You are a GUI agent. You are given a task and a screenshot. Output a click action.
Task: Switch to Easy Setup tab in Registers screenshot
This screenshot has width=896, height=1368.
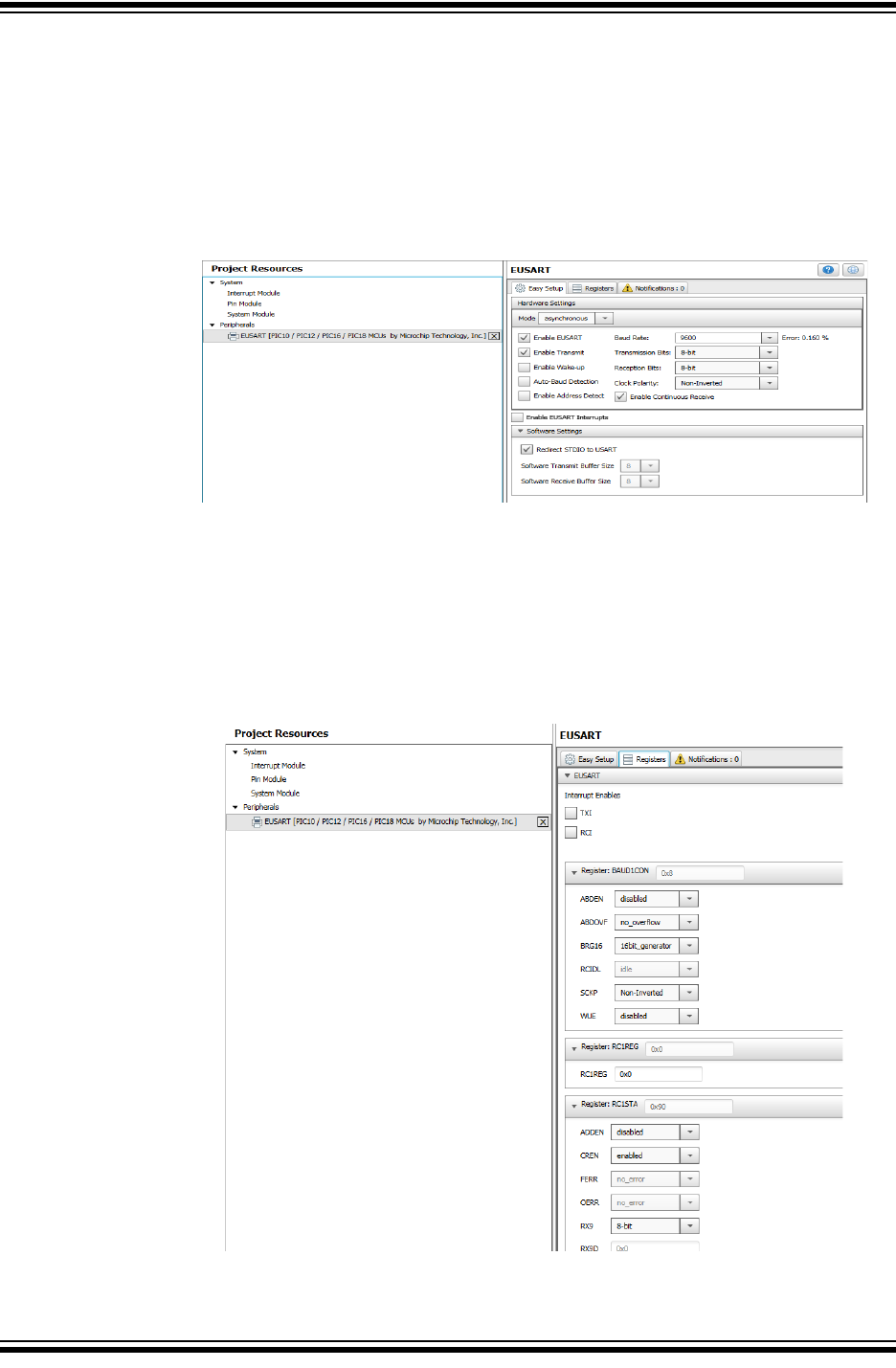(590, 759)
